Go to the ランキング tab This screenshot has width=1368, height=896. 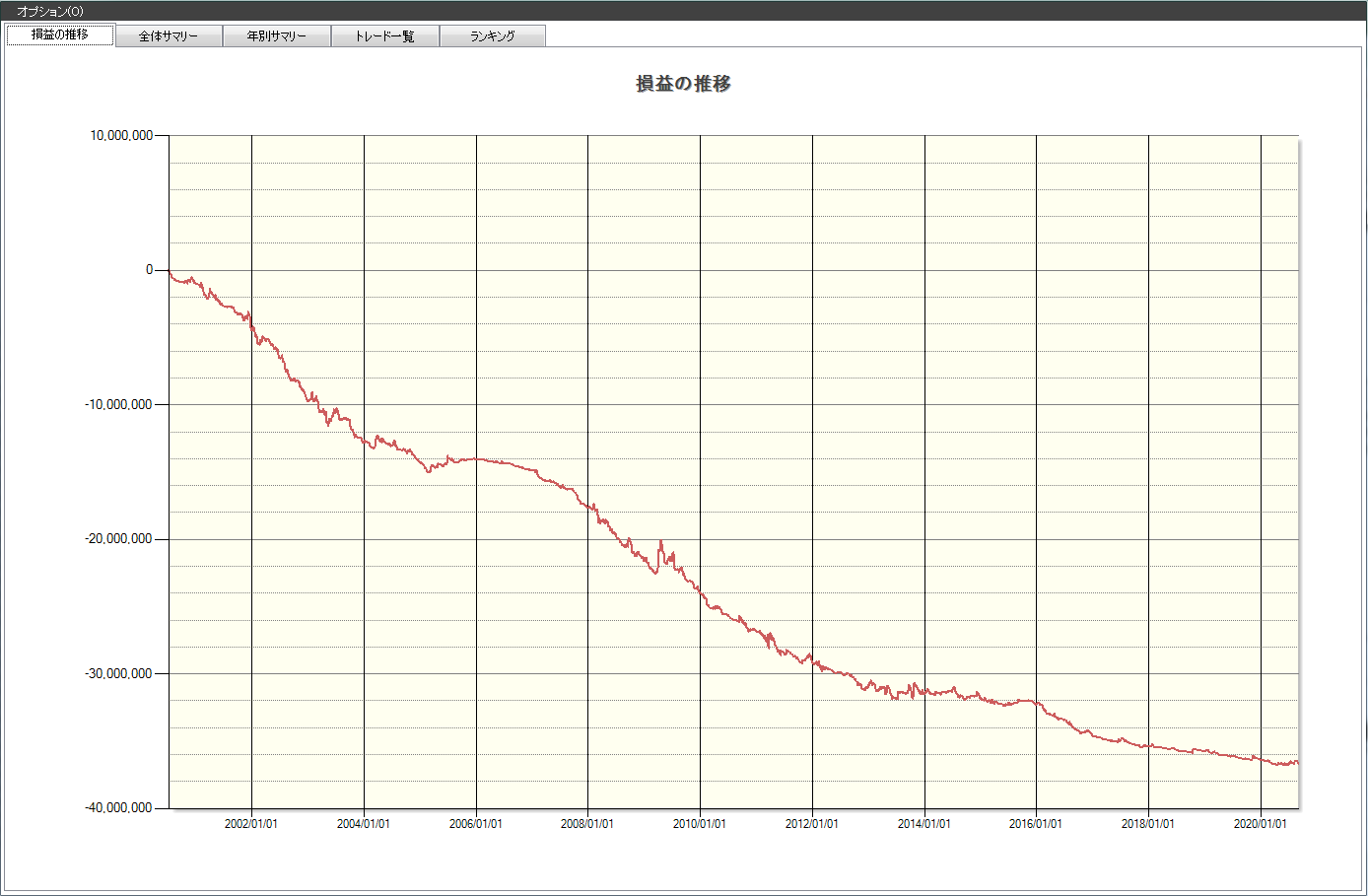(x=492, y=35)
